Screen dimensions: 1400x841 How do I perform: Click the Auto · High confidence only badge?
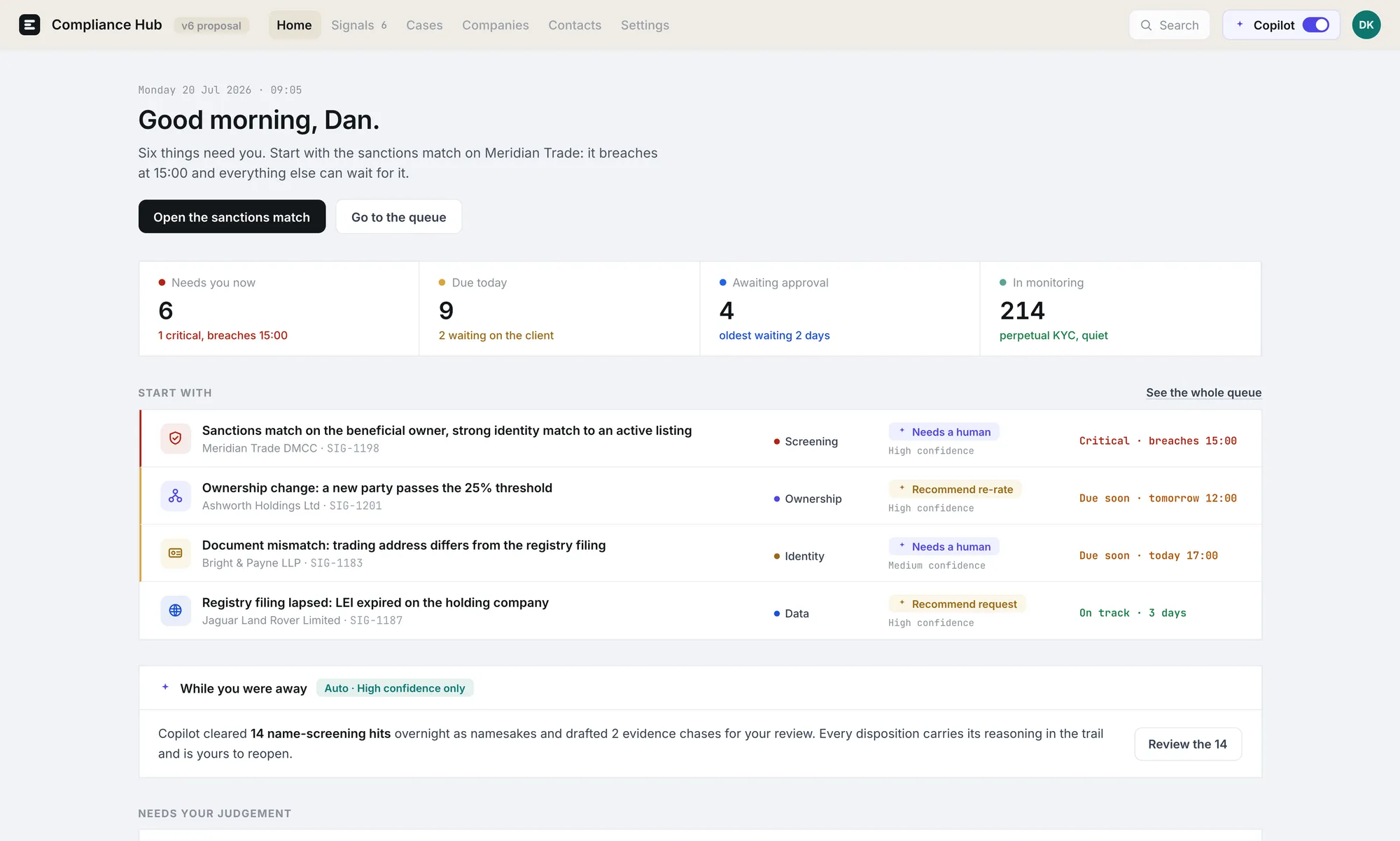pos(395,688)
